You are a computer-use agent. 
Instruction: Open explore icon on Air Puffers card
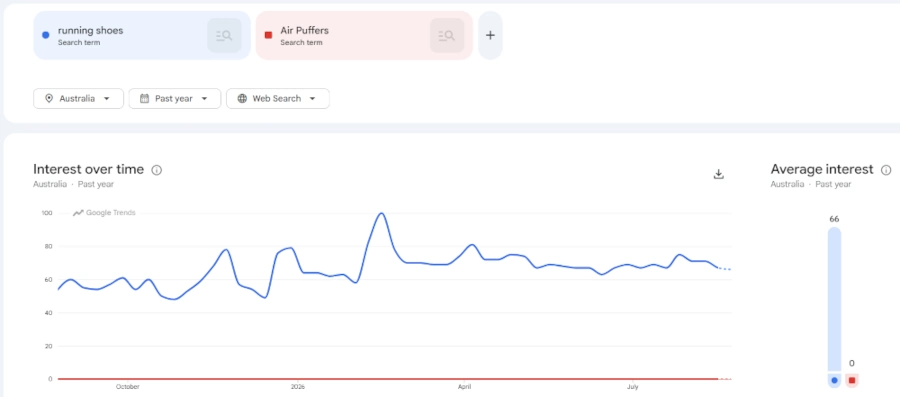(447, 36)
